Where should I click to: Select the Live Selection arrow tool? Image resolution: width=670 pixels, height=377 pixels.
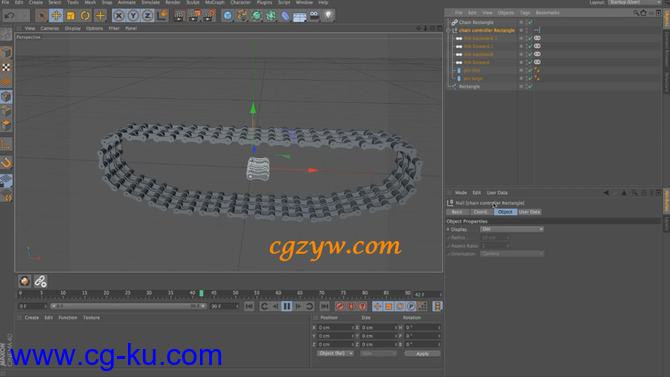[x=41, y=16]
